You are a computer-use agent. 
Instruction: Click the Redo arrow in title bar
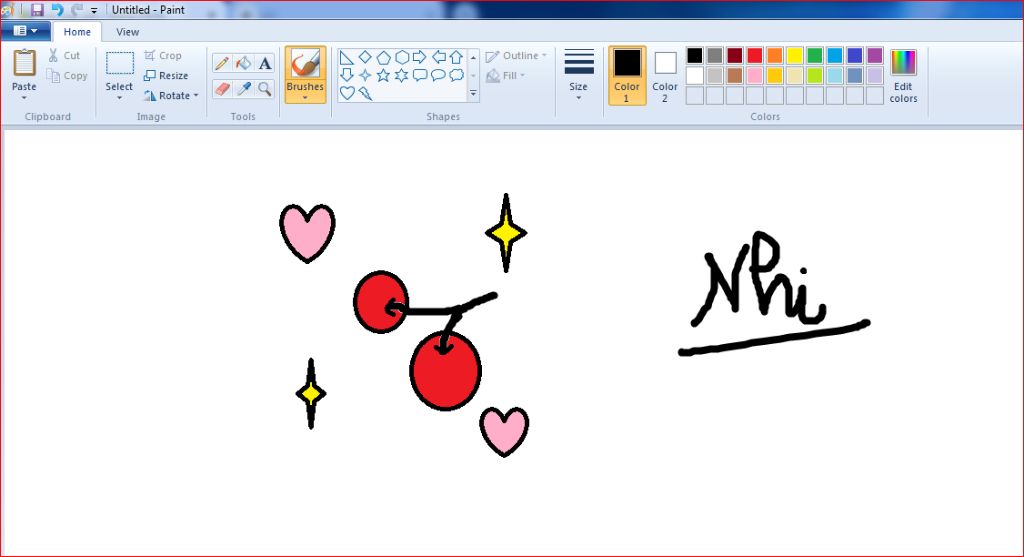[x=76, y=10]
